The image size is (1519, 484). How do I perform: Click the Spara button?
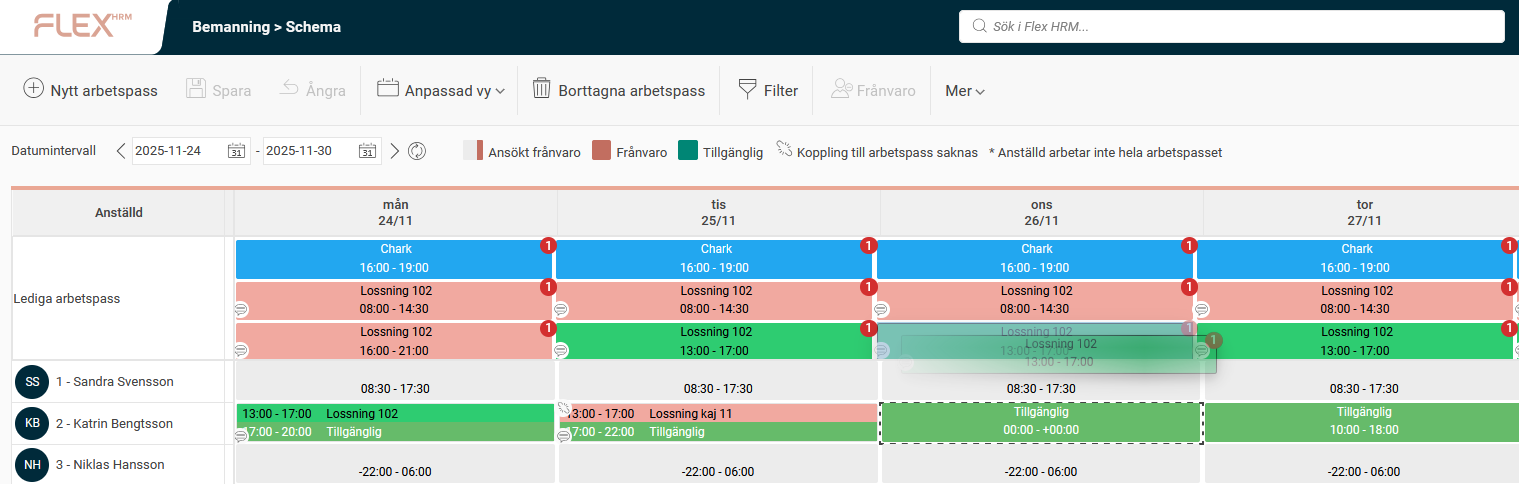[218, 90]
